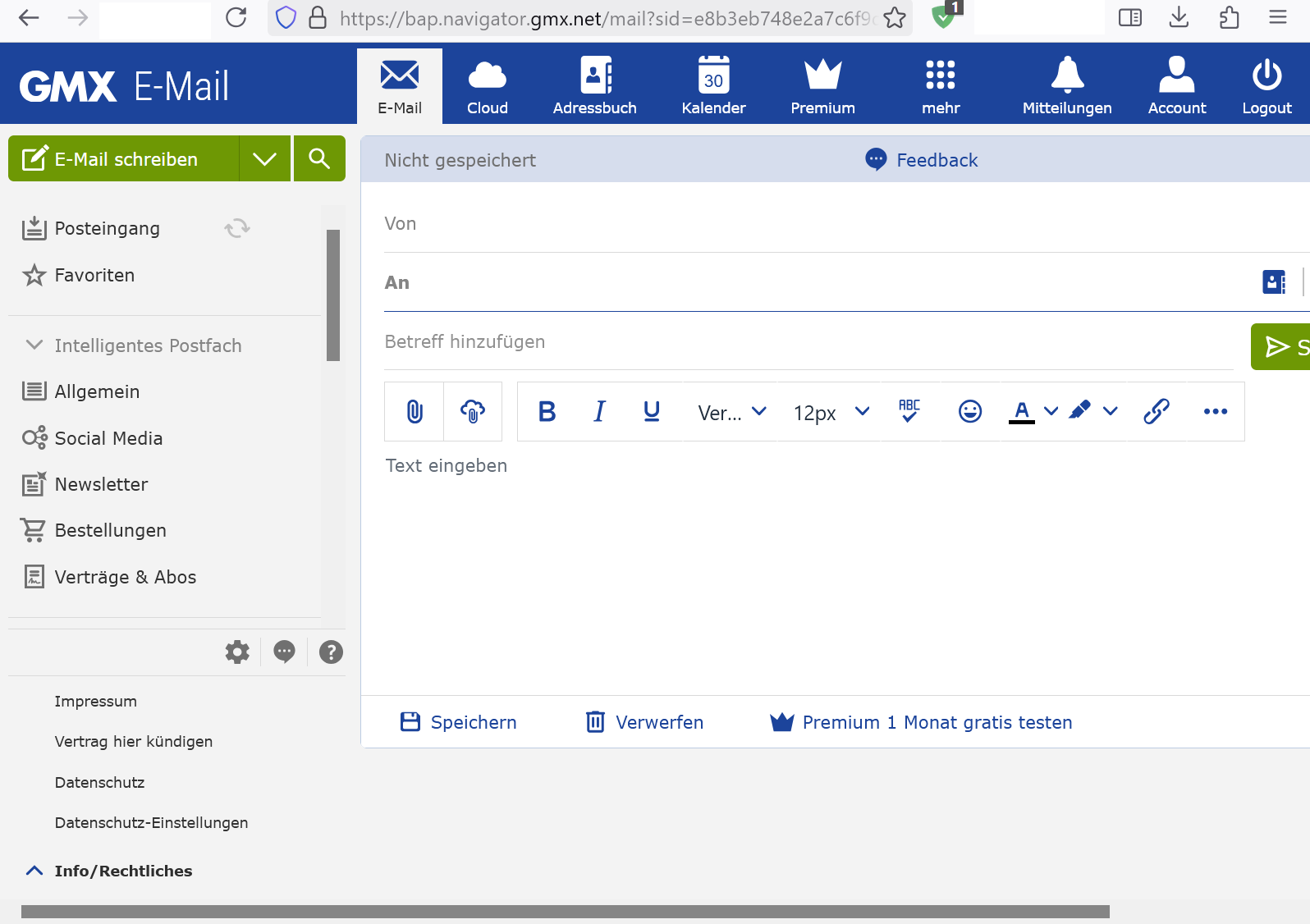
Task: Click Speichern to save the draft
Action: pyautogui.click(x=458, y=722)
